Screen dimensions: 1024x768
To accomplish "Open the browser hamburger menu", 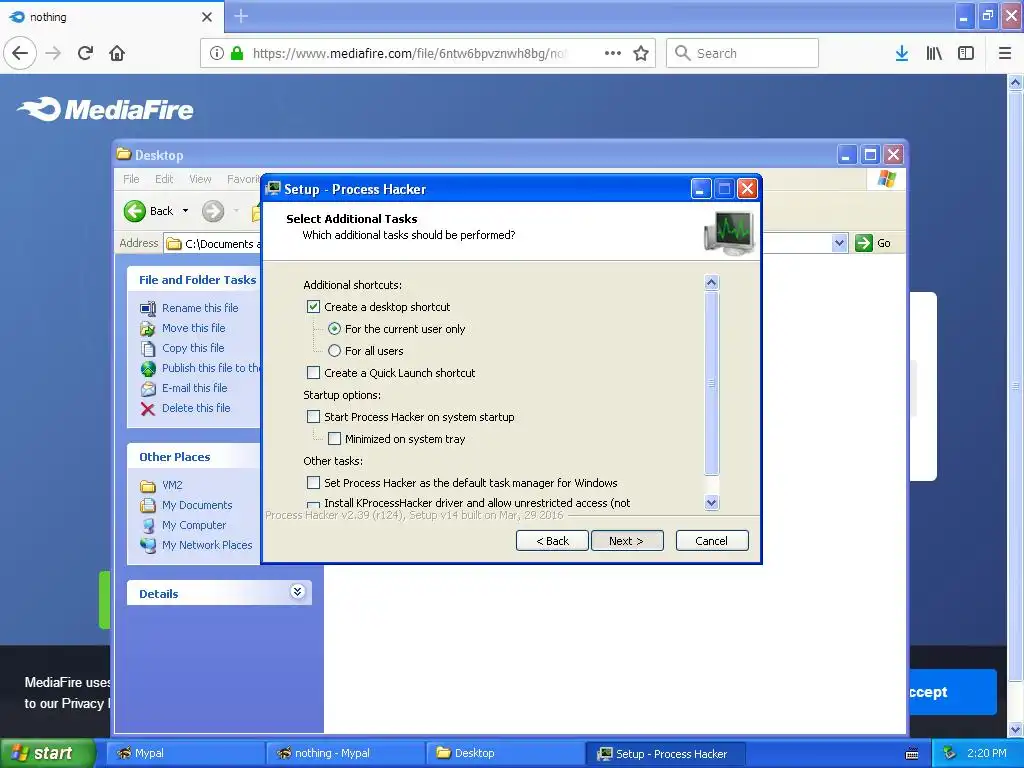I will coord(1005,53).
